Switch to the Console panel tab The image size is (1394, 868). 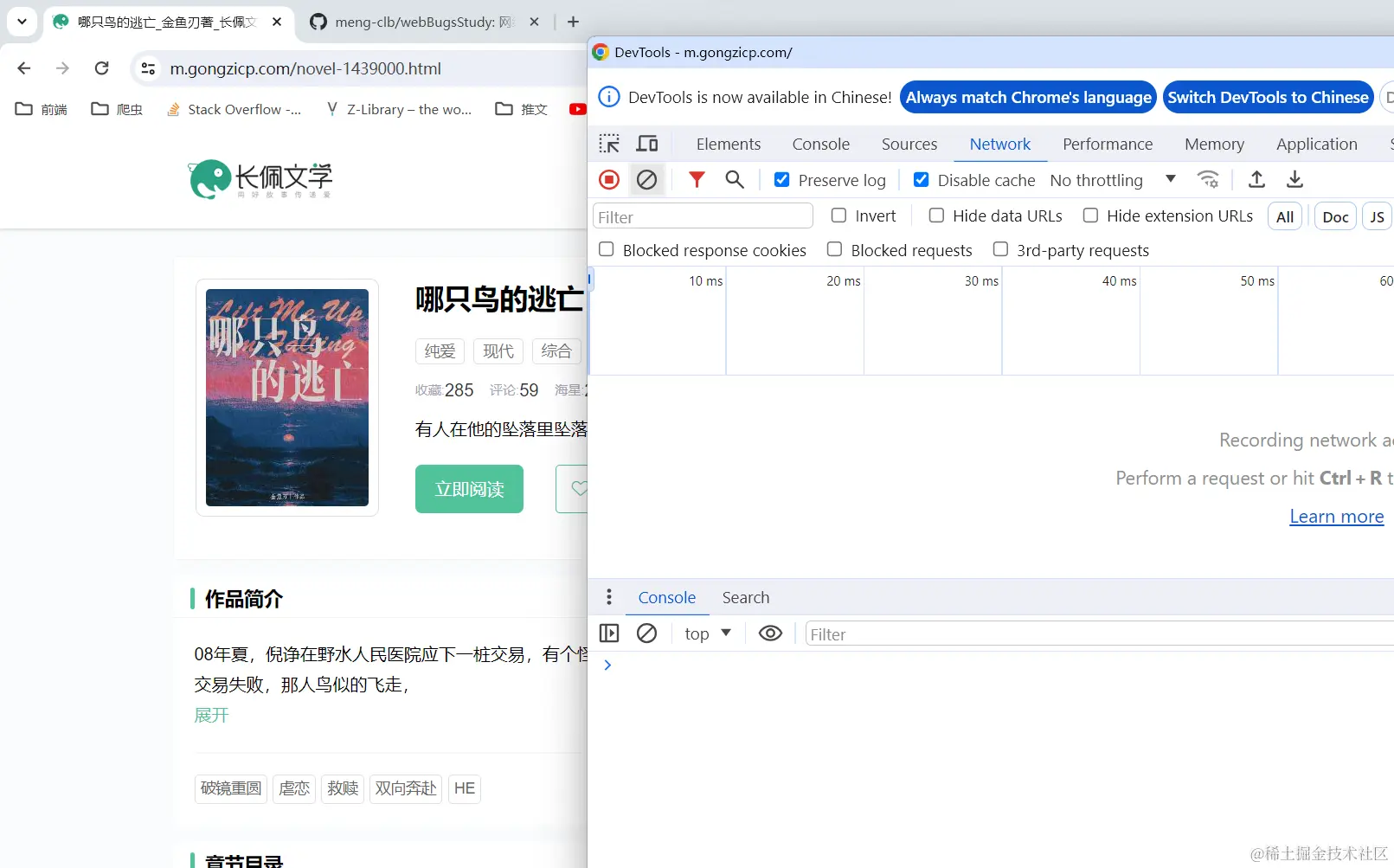click(x=821, y=144)
